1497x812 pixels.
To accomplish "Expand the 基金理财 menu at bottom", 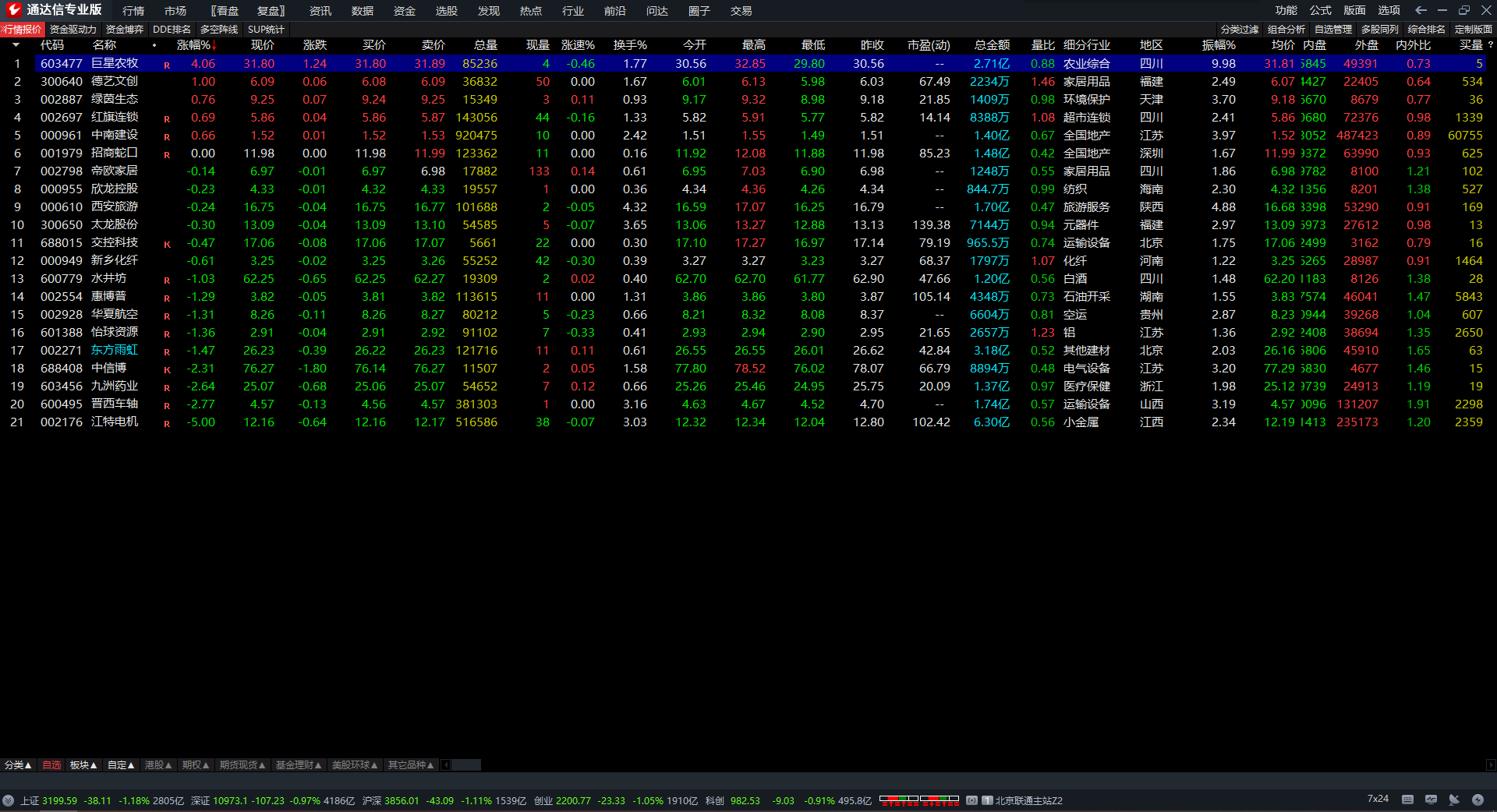I will pyautogui.click(x=299, y=765).
